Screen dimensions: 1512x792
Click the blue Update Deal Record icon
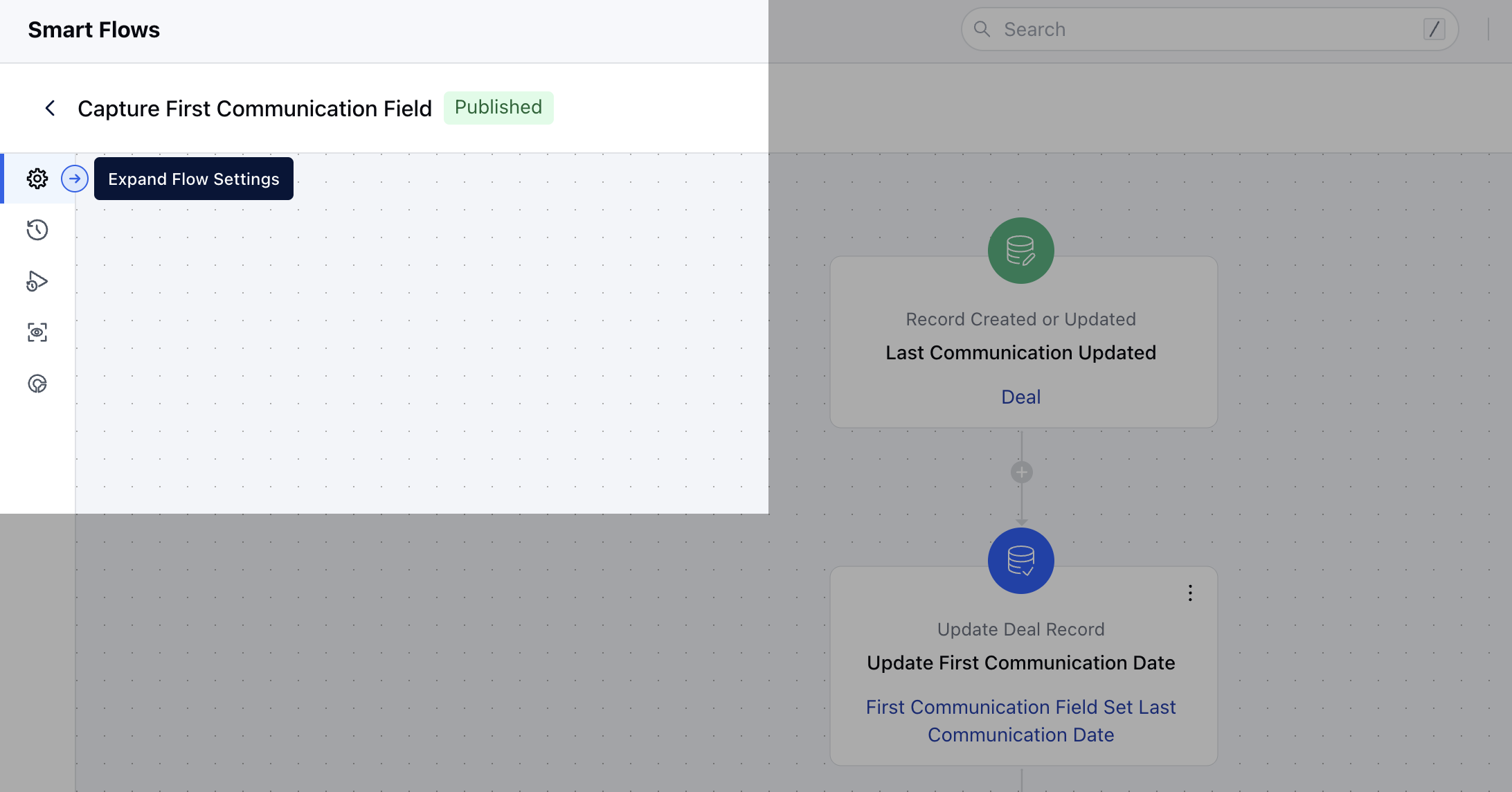1020,561
